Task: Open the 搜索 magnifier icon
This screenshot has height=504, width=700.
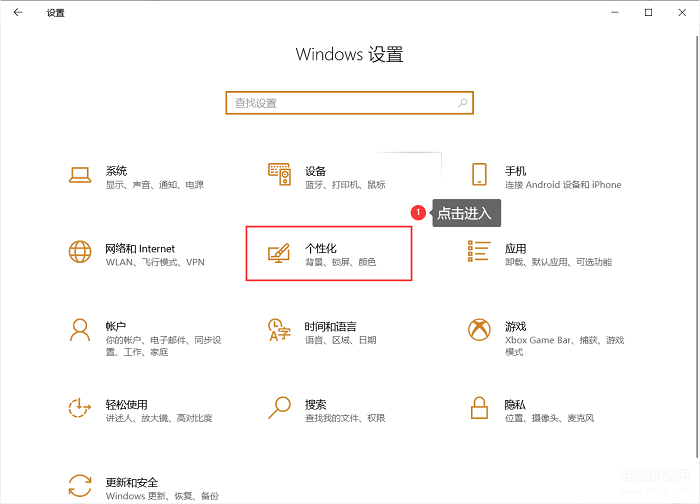Action: pos(279,408)
